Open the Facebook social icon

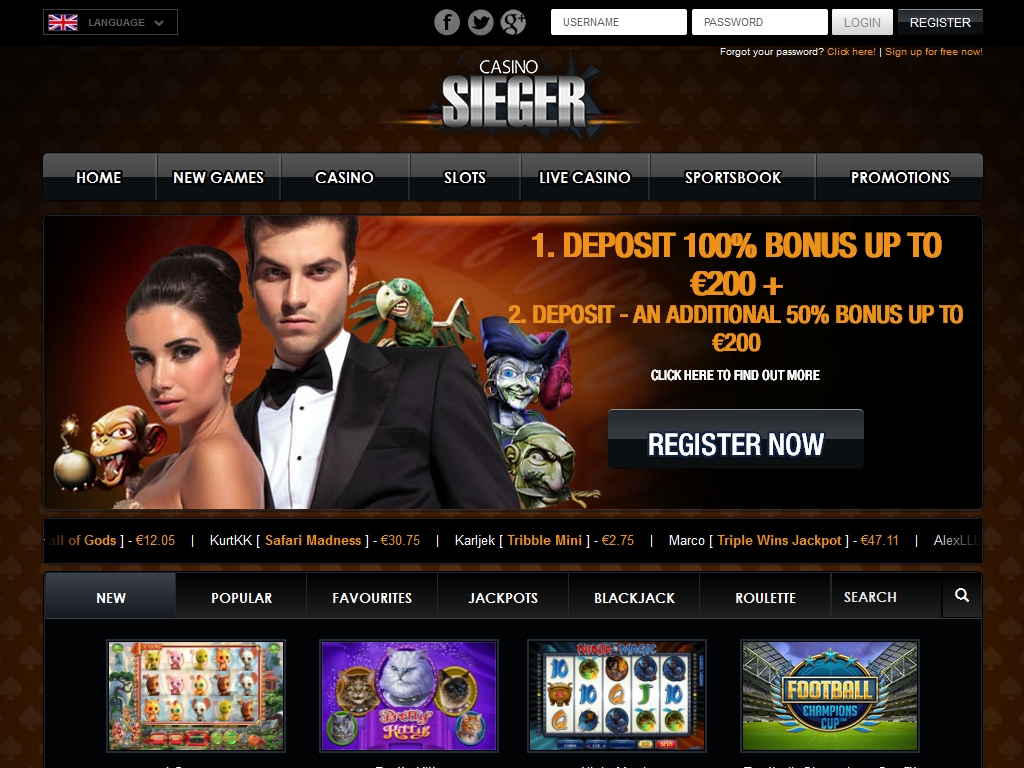click(x=447, y=22)
